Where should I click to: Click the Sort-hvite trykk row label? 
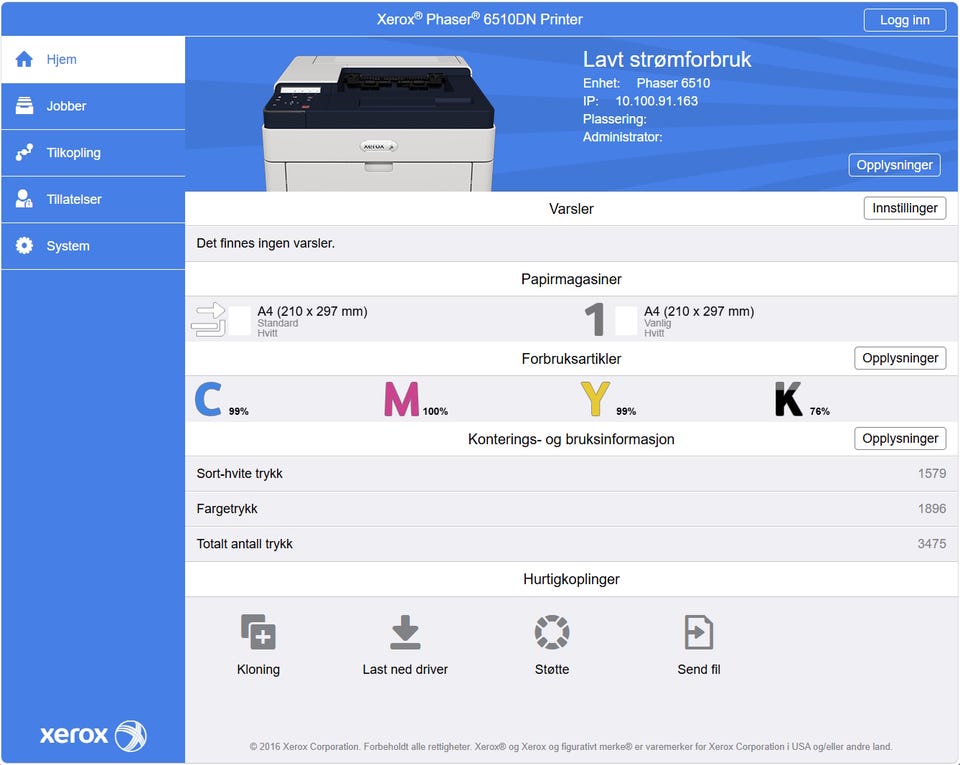[x=239, y=473]
